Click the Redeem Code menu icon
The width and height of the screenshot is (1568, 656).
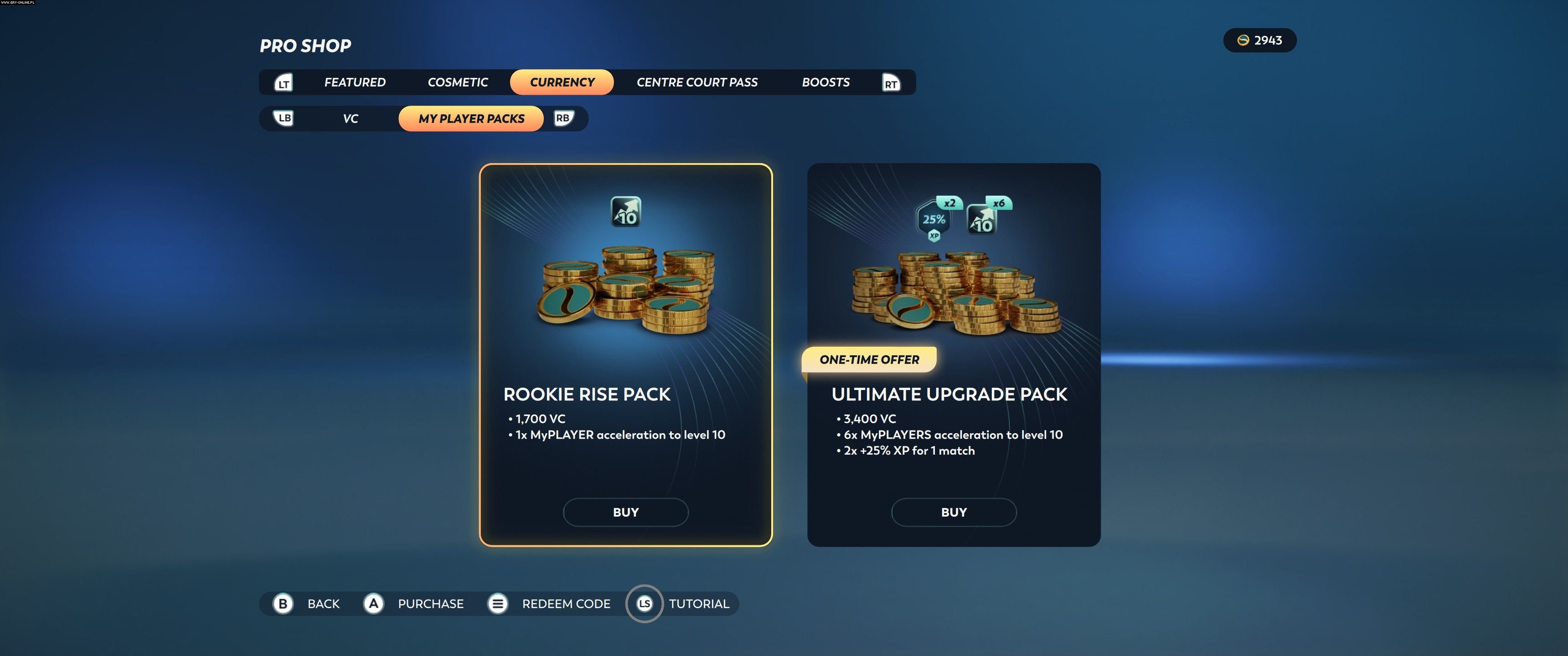coord(498,604)
